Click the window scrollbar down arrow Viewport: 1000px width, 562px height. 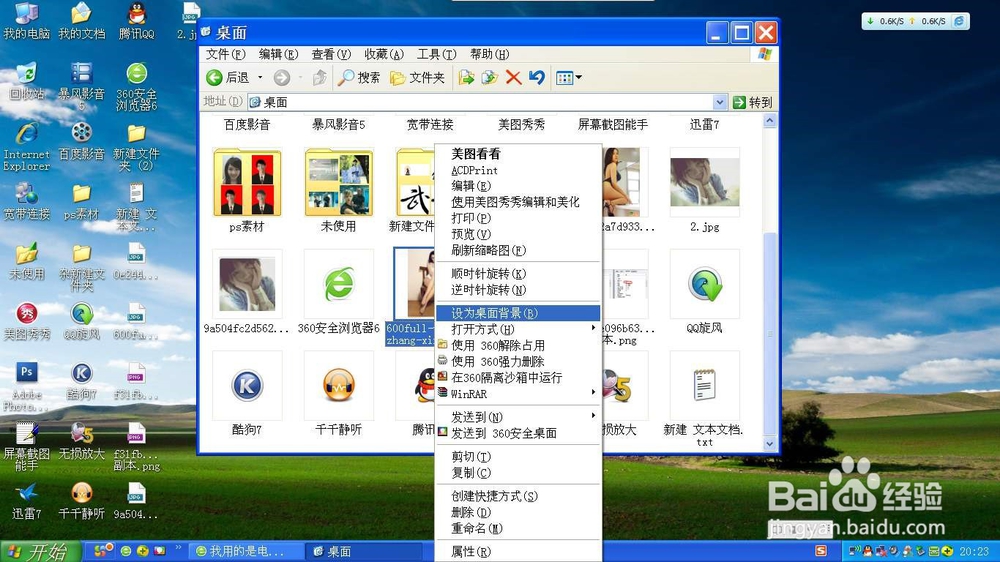pyautogui.click(x=769, y=443)
